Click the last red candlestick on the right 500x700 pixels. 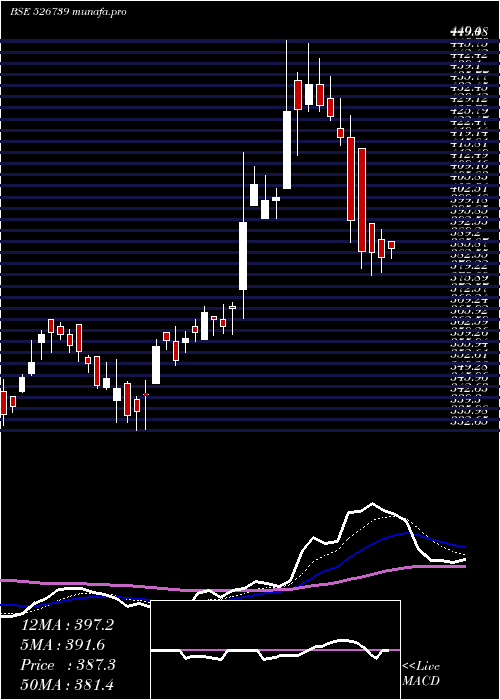(392, 245)
